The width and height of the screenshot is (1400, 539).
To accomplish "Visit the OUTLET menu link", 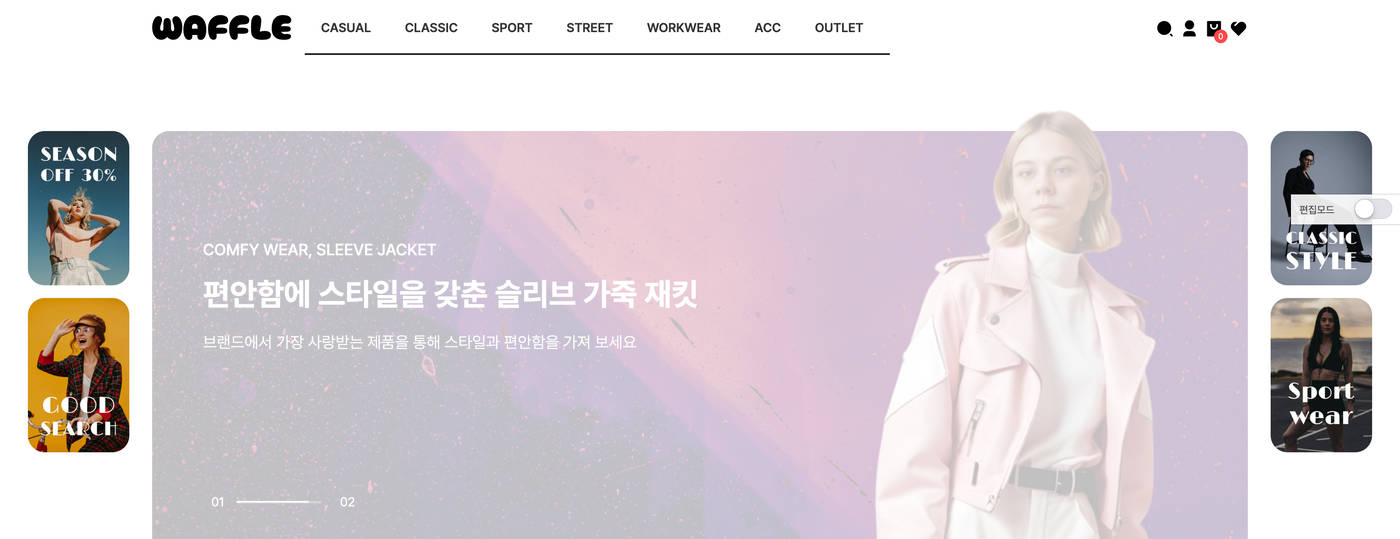I will (839, 28).
